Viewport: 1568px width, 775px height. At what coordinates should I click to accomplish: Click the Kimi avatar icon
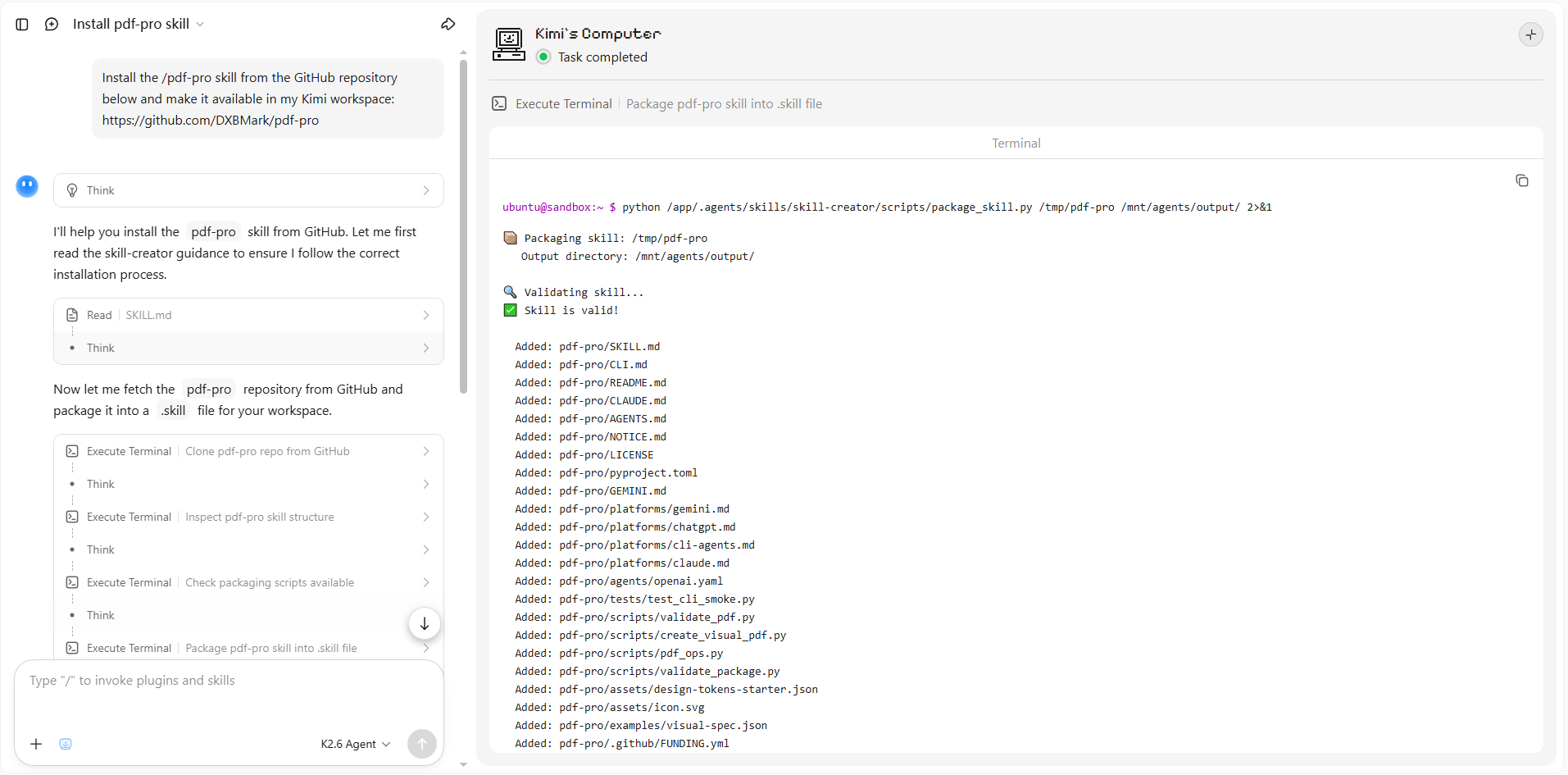point(27,187)
